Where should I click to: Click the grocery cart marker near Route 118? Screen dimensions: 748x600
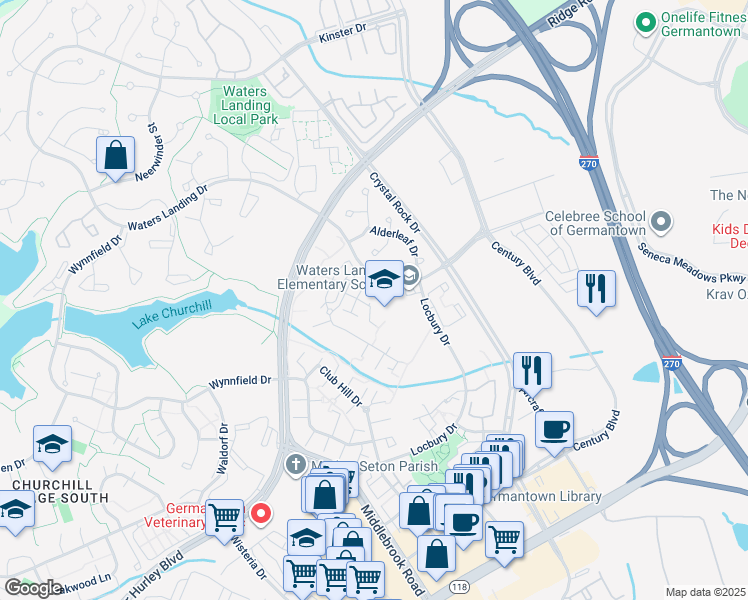(x=505, y=542)
